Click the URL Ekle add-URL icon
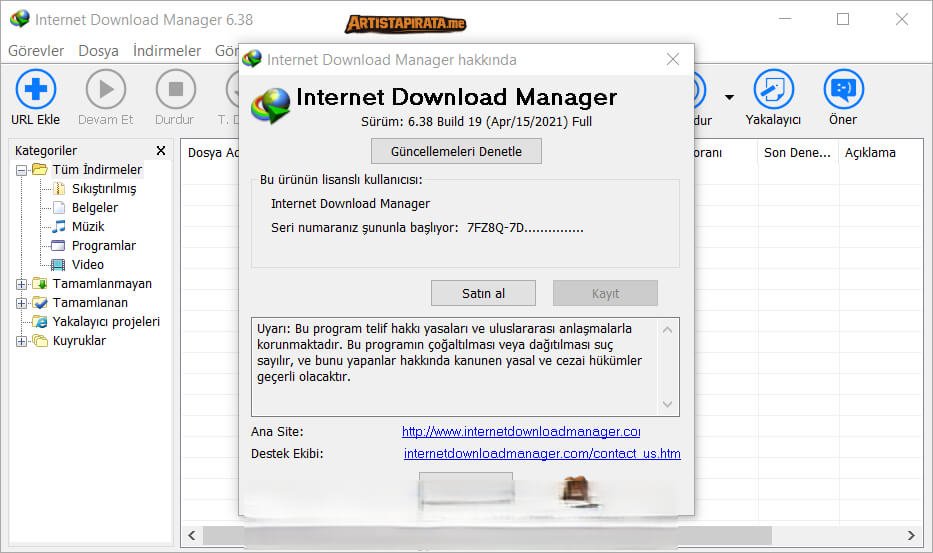 pyautogui.click(x=36, y=89)
